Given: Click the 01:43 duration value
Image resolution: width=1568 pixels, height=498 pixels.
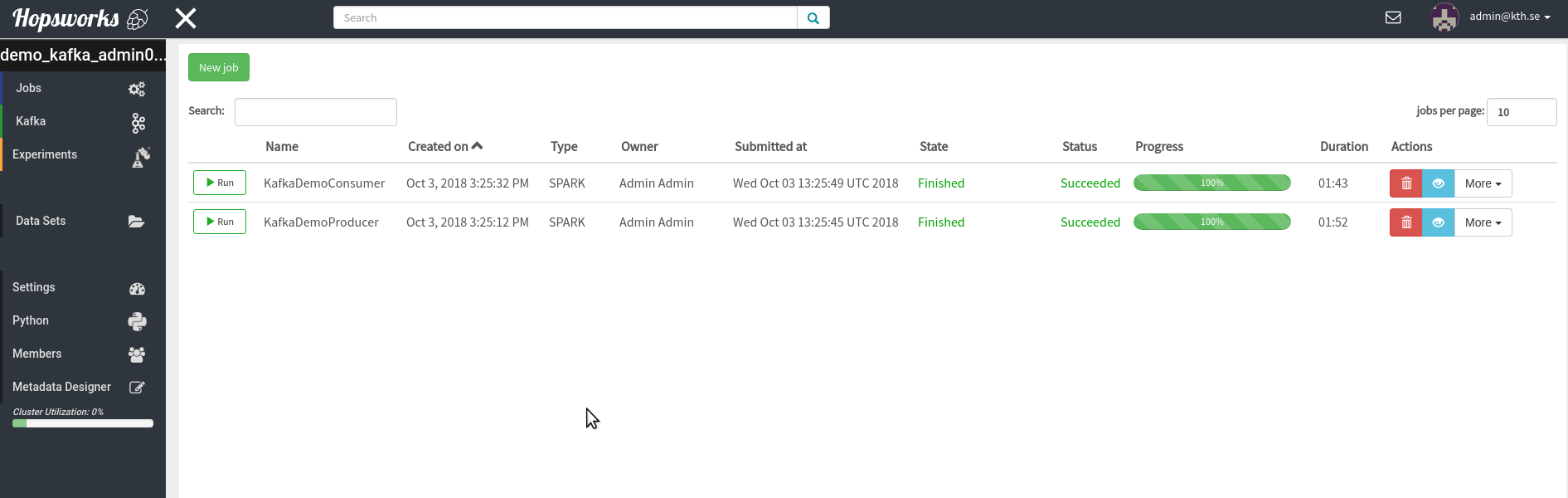Looking at the screenshot, I should coord(1333,183).
